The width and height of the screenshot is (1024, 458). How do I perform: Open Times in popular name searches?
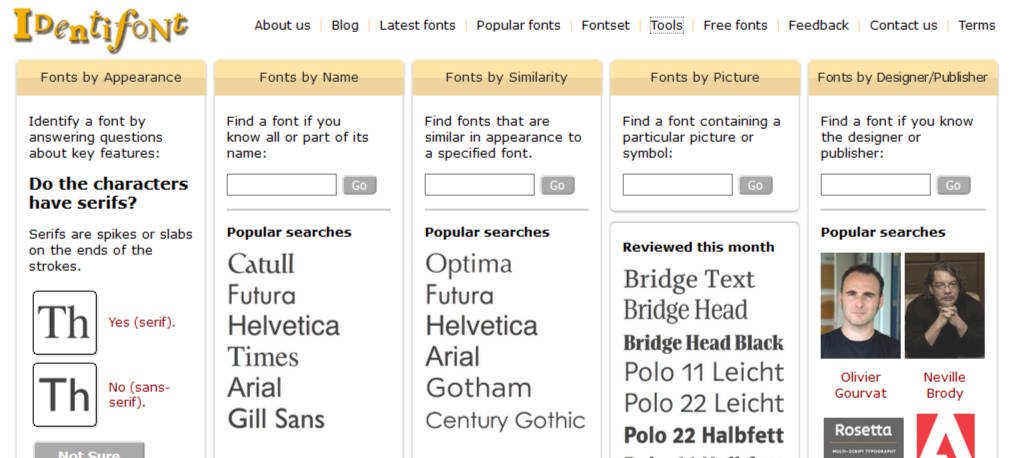coord(263,357)
